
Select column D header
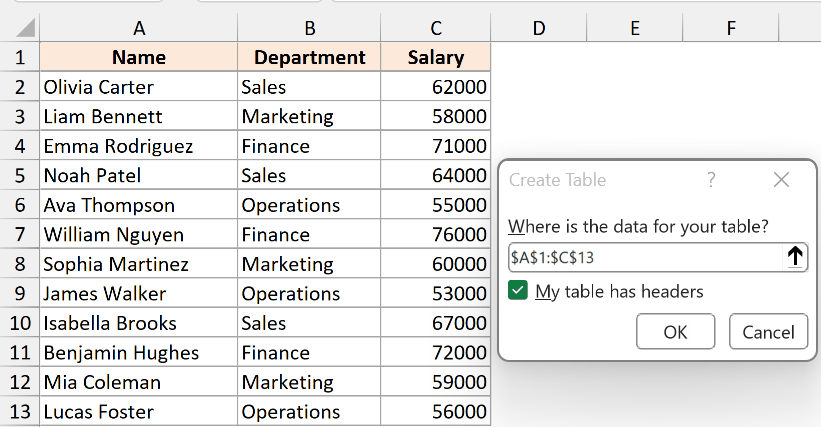[539, 28]
